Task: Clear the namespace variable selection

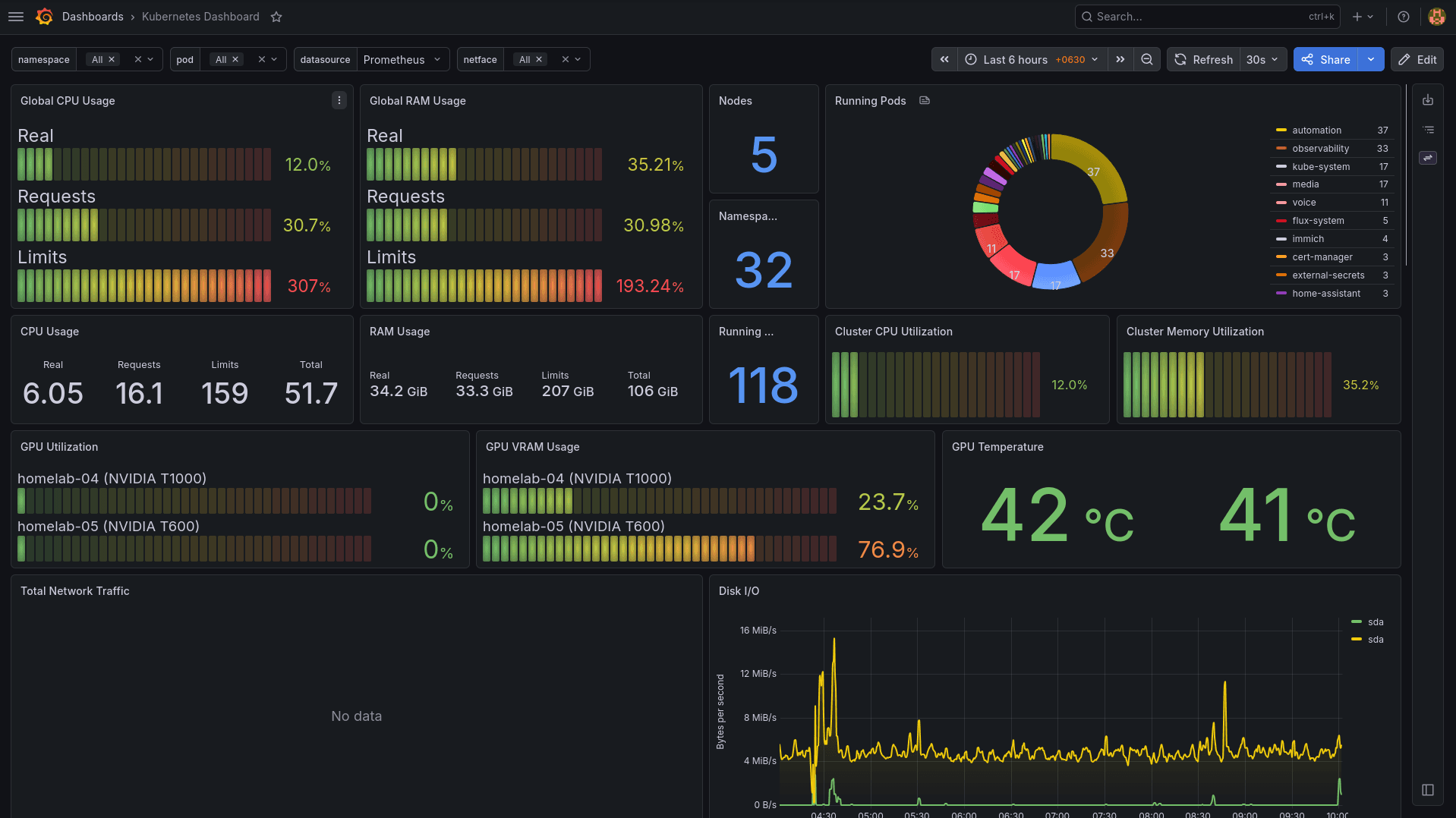Action: coord(137,59)
